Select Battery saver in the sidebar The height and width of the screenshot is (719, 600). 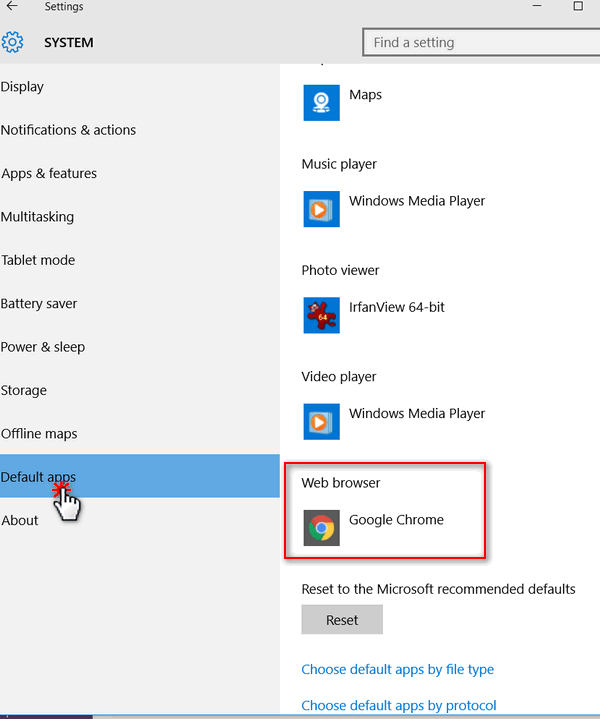[39, 304]
